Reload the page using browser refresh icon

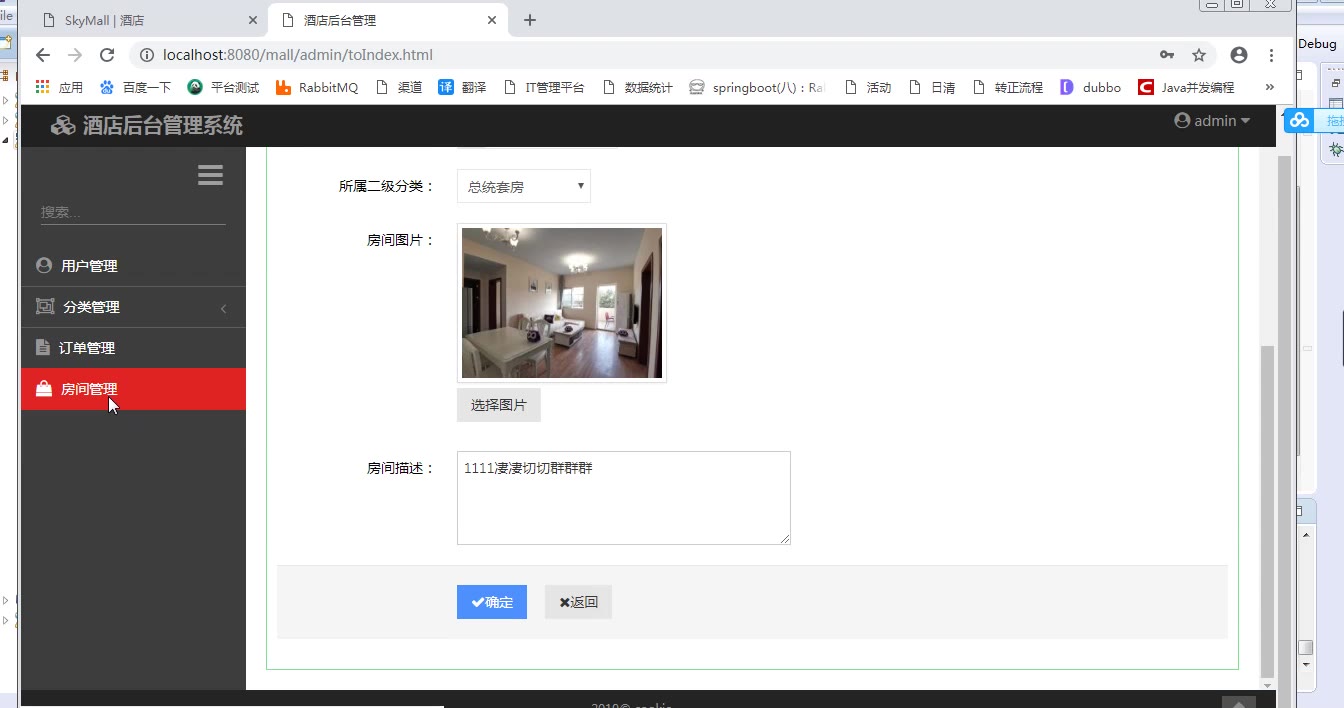tap(107, 55)
